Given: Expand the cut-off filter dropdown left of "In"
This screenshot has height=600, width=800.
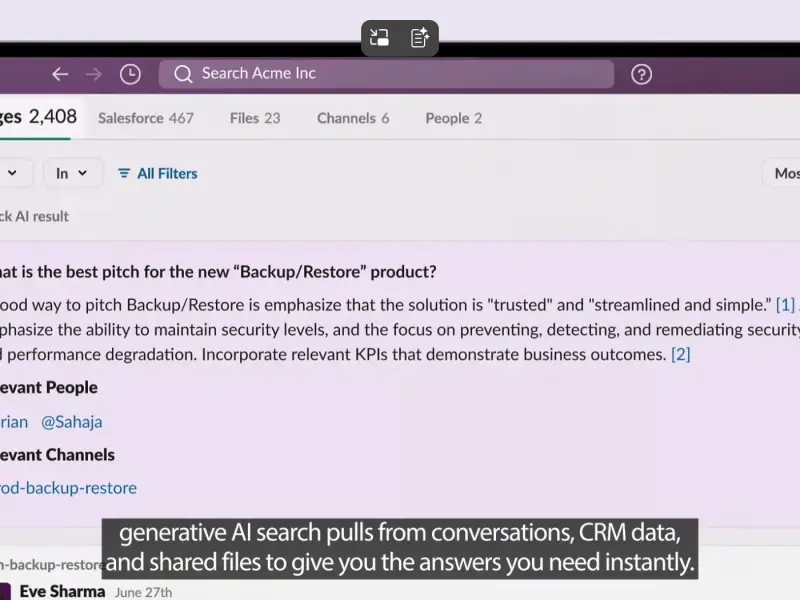Looking at the screenshot, I should [13, 173].
